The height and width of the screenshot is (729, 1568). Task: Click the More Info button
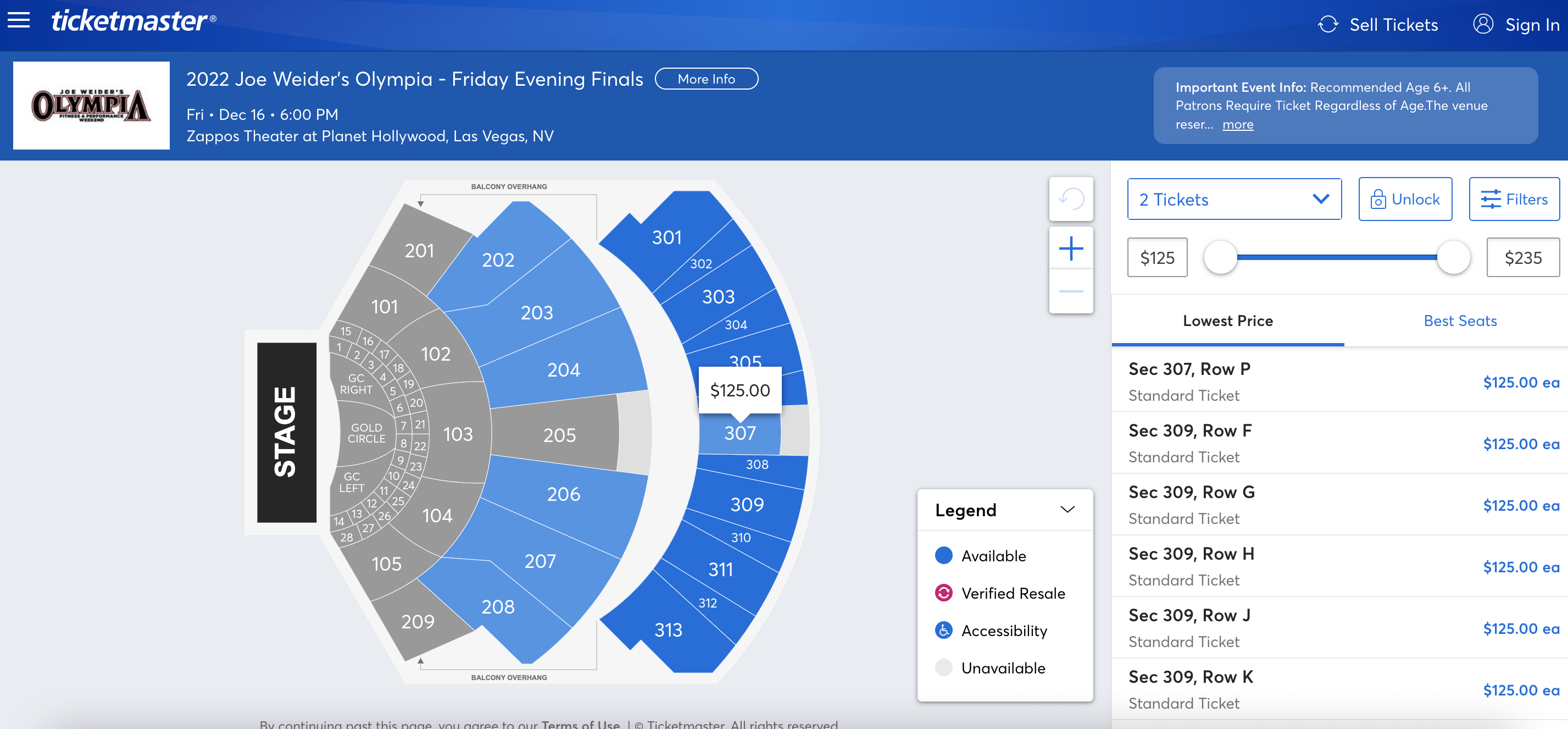coord(706,79)
